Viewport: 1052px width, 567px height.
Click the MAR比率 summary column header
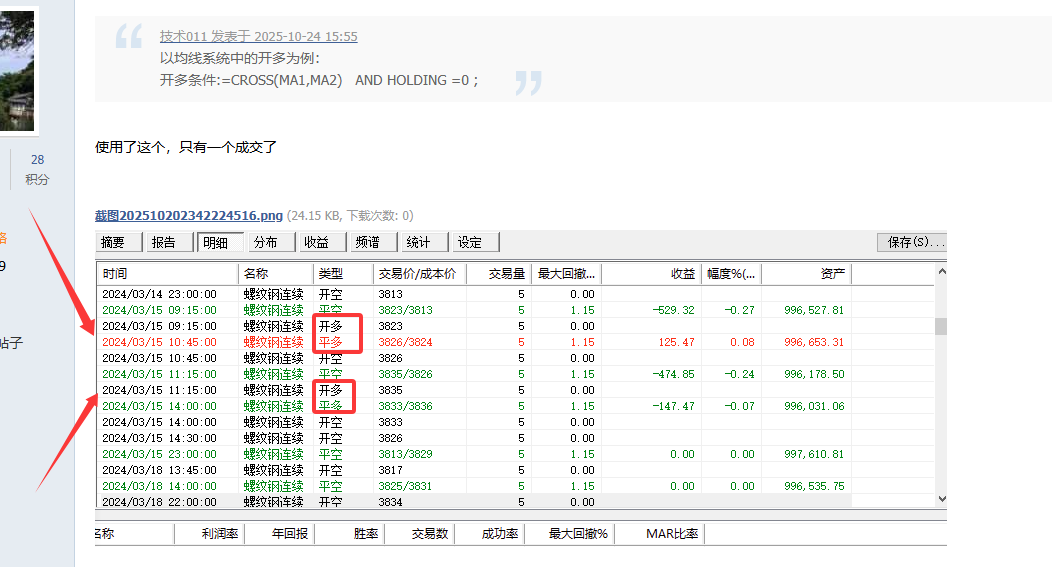660,534
